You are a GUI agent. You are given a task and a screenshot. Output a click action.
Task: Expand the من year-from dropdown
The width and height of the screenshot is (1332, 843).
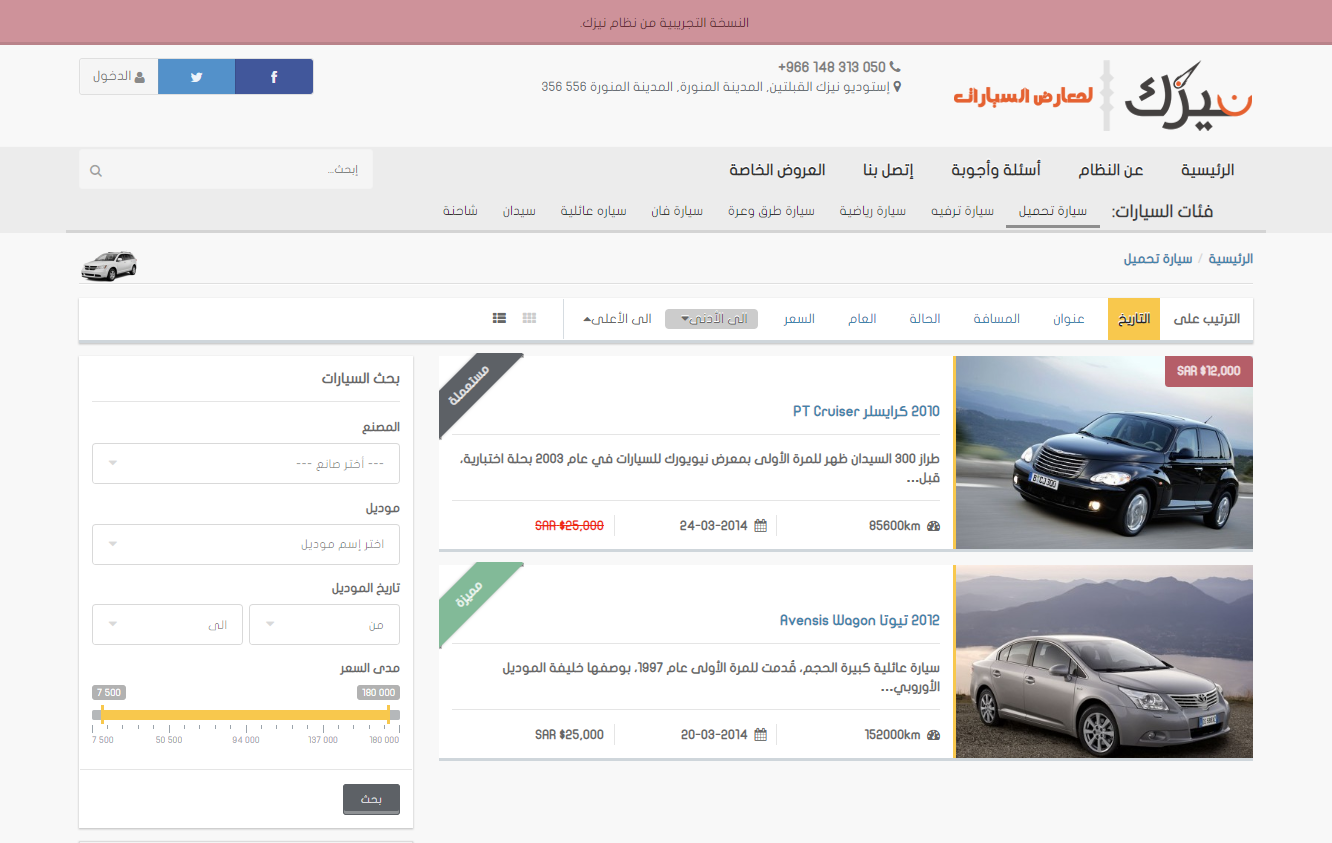[x=324, y=625]
